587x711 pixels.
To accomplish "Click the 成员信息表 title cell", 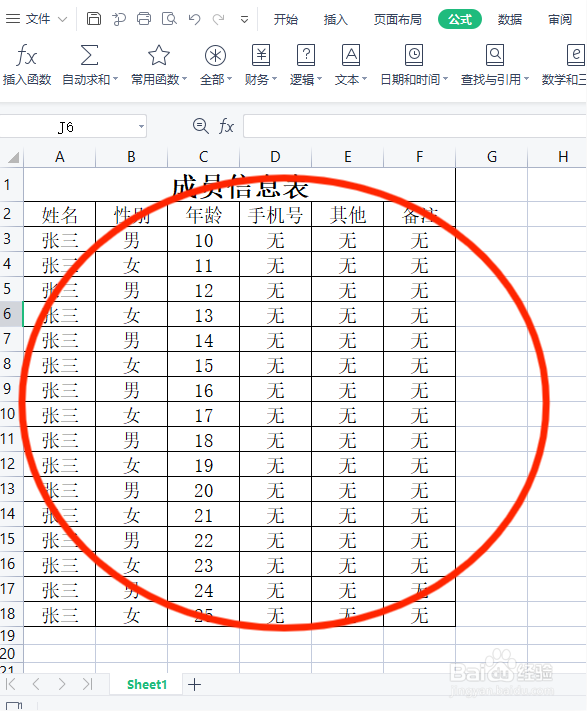I will pos(239,185).
